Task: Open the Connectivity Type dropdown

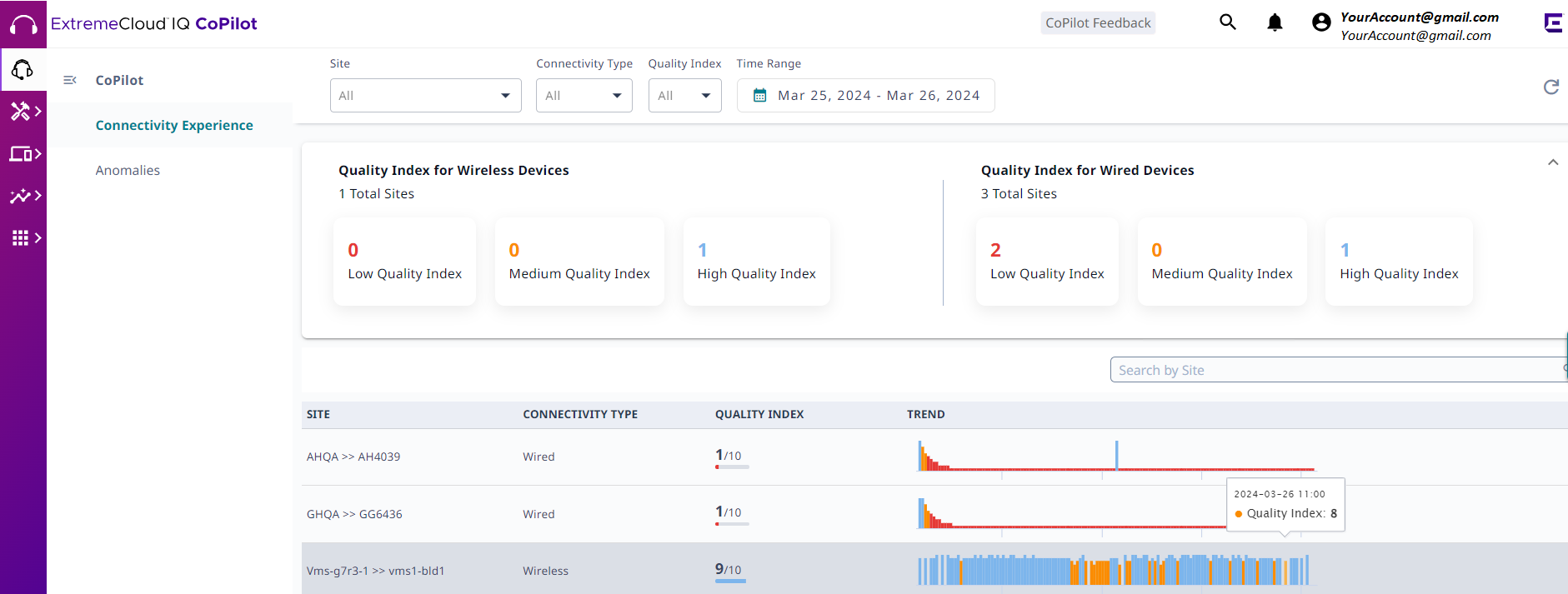Action: pyautogui.click(x=584, y=96)
